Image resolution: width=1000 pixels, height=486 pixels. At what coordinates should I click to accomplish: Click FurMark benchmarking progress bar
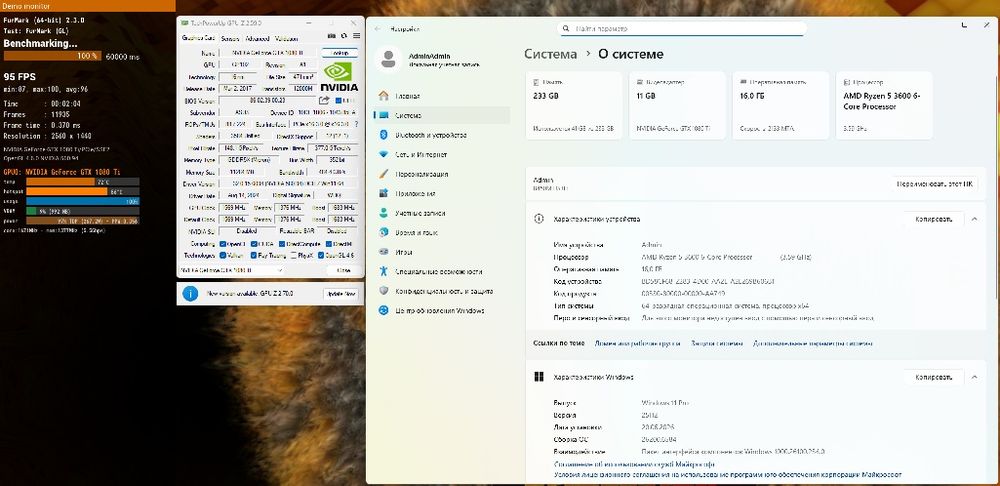52,56
